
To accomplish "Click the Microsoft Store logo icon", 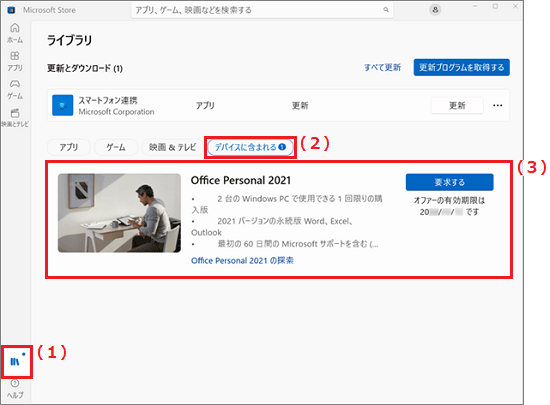I will [11, 10].
